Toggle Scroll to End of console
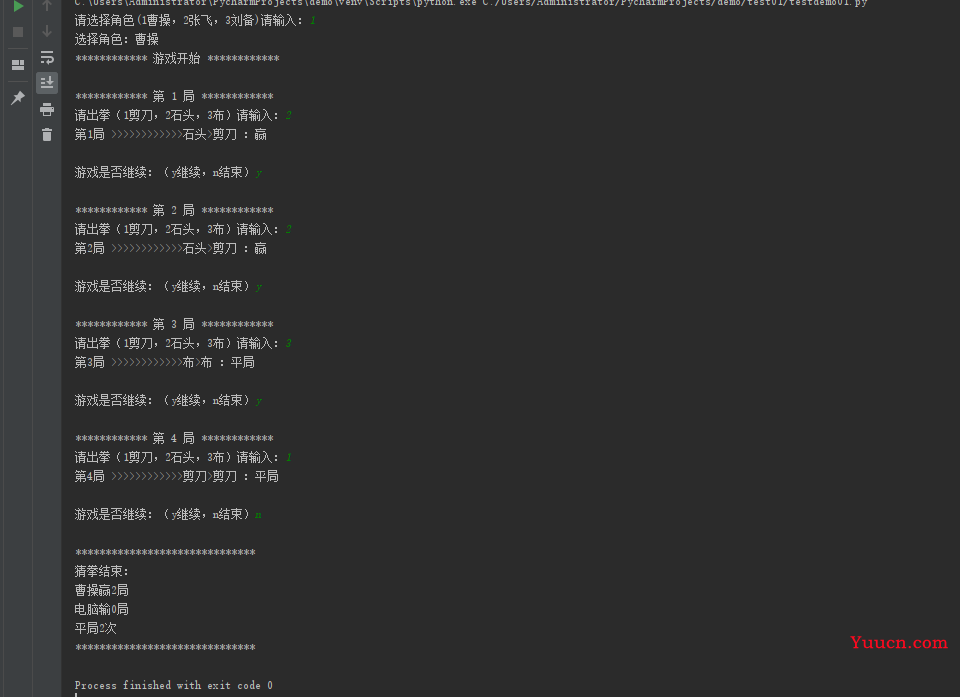 pos(47,83)
